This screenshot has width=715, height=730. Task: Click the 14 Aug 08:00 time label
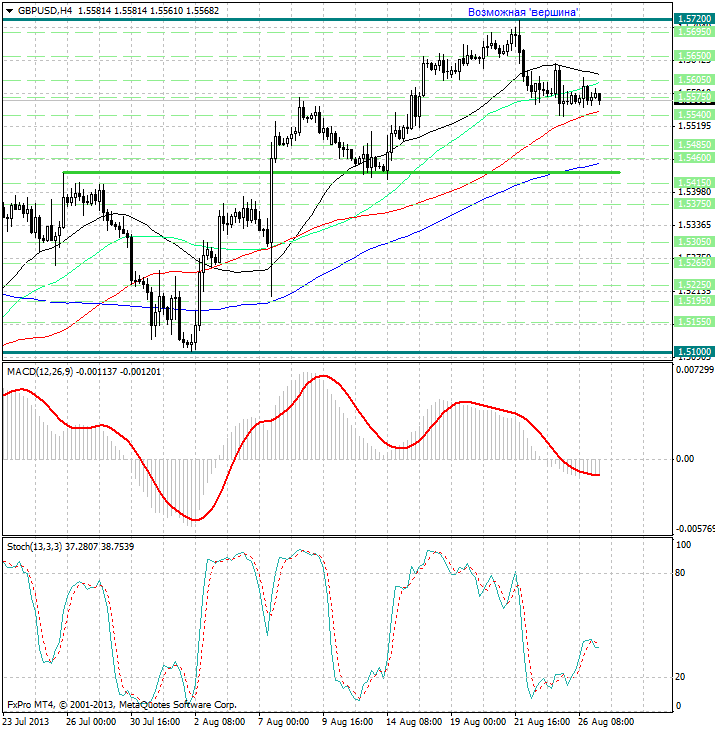tap(414, 721)
